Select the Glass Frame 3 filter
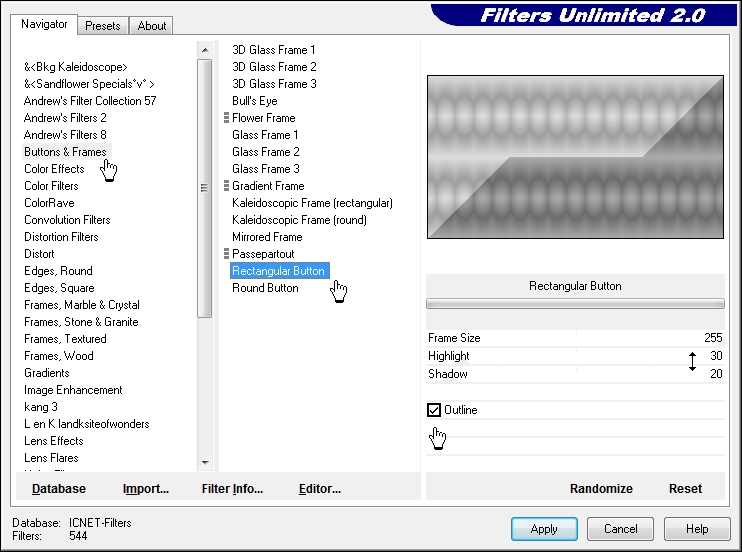The image size is (742, 552). point(265,169)
